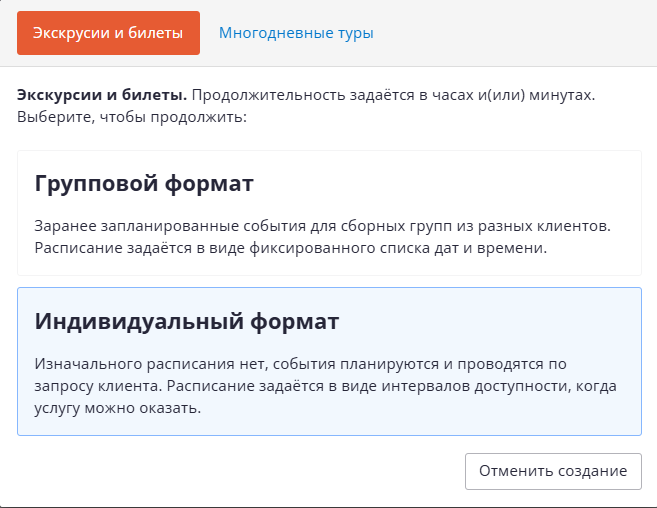Viewport: 657px width, 508px height.
Task: Click the bold 'Экскурсии и билеты.' intro text
Action: pos(102,95)
